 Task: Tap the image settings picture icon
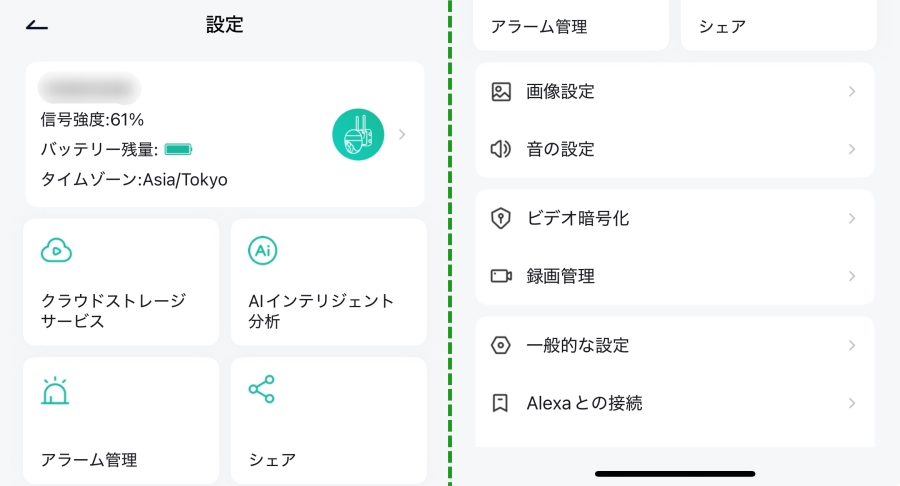tap(501, 92)
